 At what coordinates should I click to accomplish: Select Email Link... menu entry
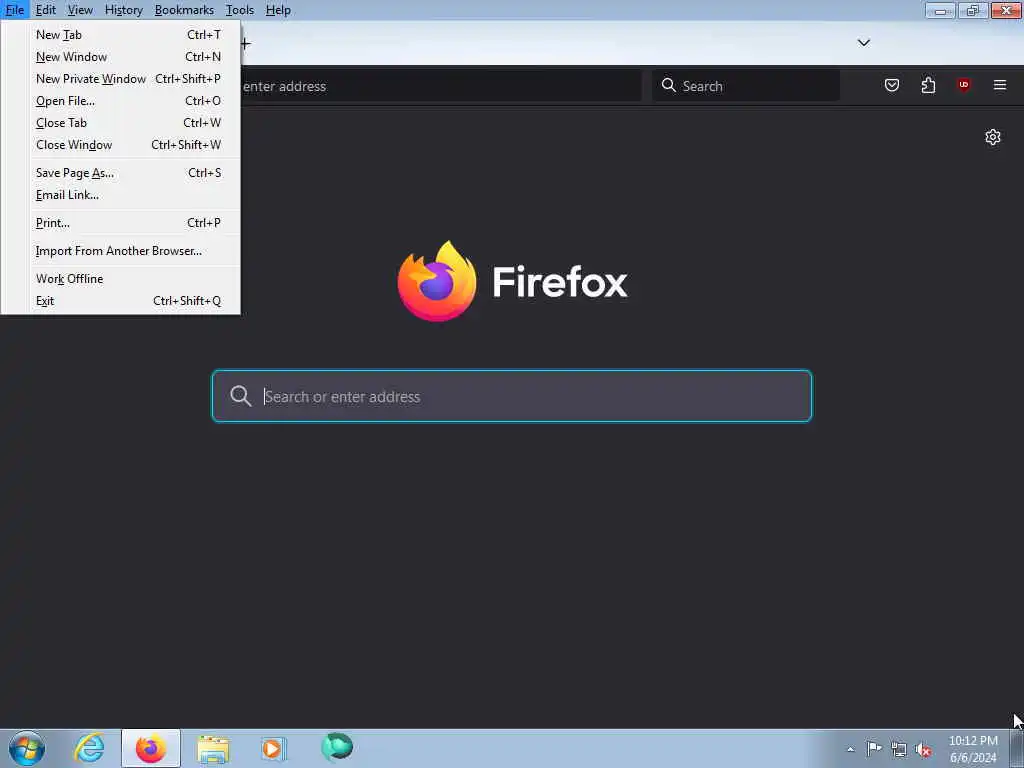[121, 195]
